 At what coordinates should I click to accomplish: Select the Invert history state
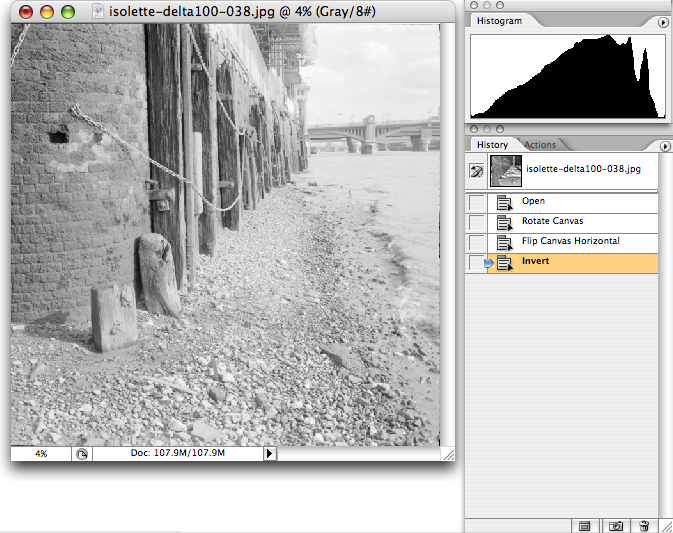click(573, 262)
